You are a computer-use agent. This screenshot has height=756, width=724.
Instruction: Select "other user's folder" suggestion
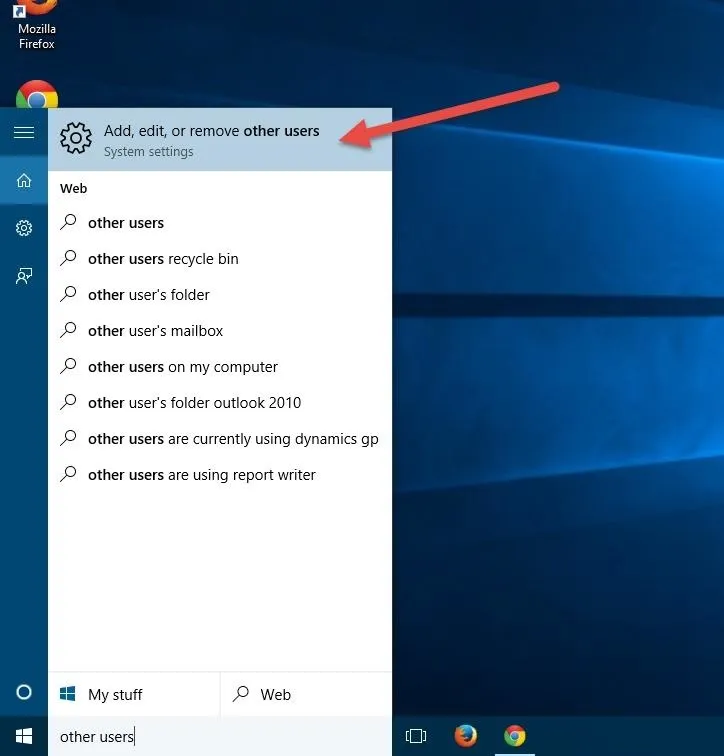(x=220, y=295)
